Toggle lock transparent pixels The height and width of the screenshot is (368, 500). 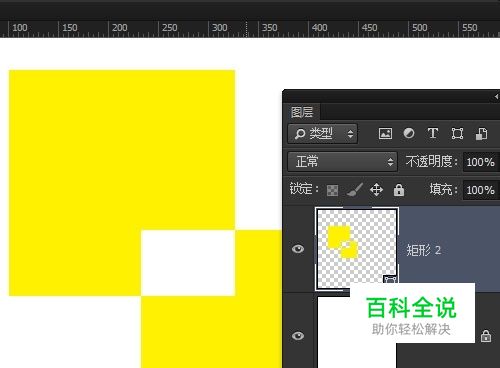tap(332, 190)
